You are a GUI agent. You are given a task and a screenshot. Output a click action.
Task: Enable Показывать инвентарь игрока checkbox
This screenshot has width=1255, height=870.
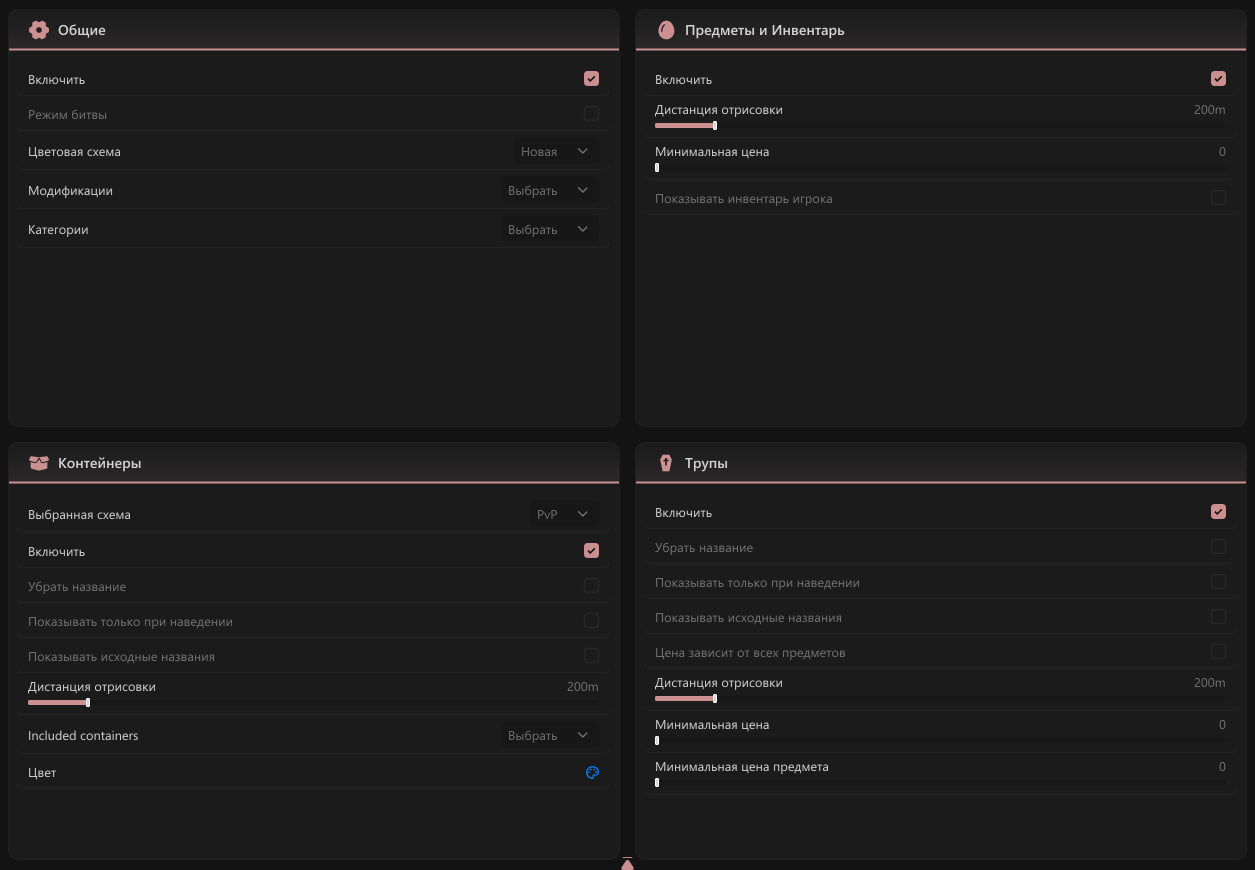1218,198
